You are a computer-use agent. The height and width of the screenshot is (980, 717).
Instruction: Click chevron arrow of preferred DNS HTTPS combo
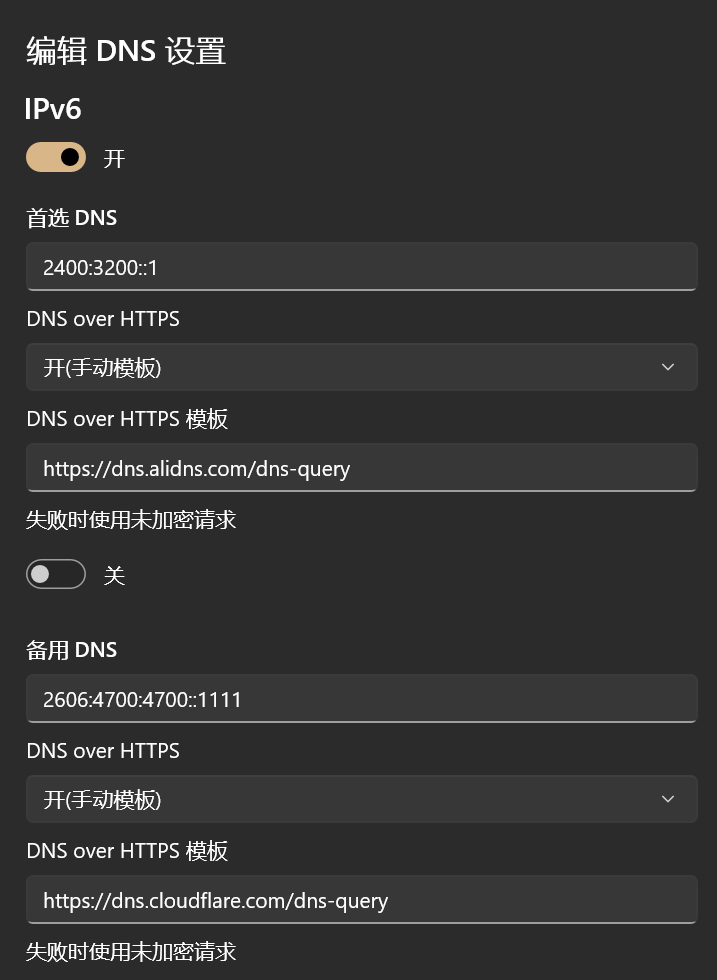668,367
